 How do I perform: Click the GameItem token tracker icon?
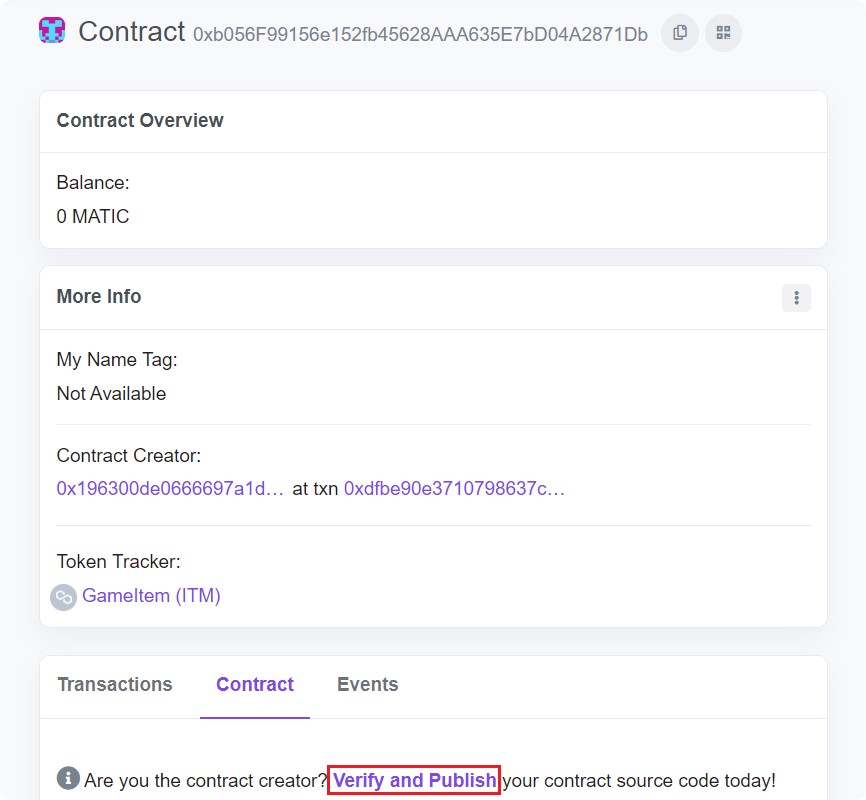(64, 597)
